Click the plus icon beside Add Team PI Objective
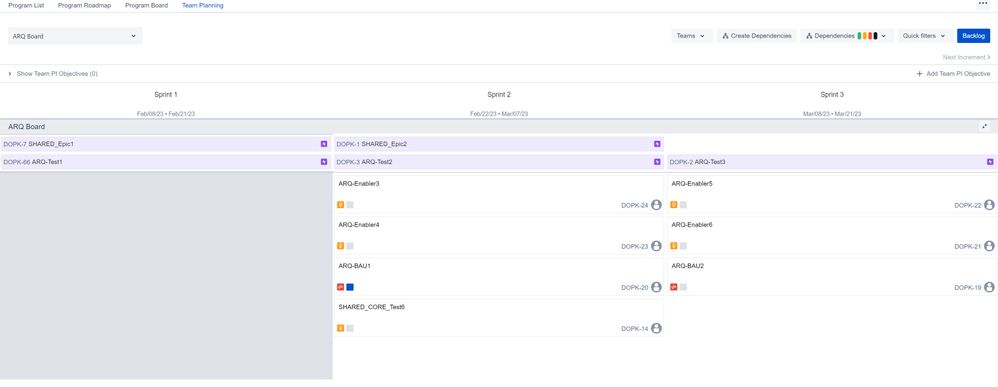This screenshot has width=998, height=387. click(x=919, y=74)
